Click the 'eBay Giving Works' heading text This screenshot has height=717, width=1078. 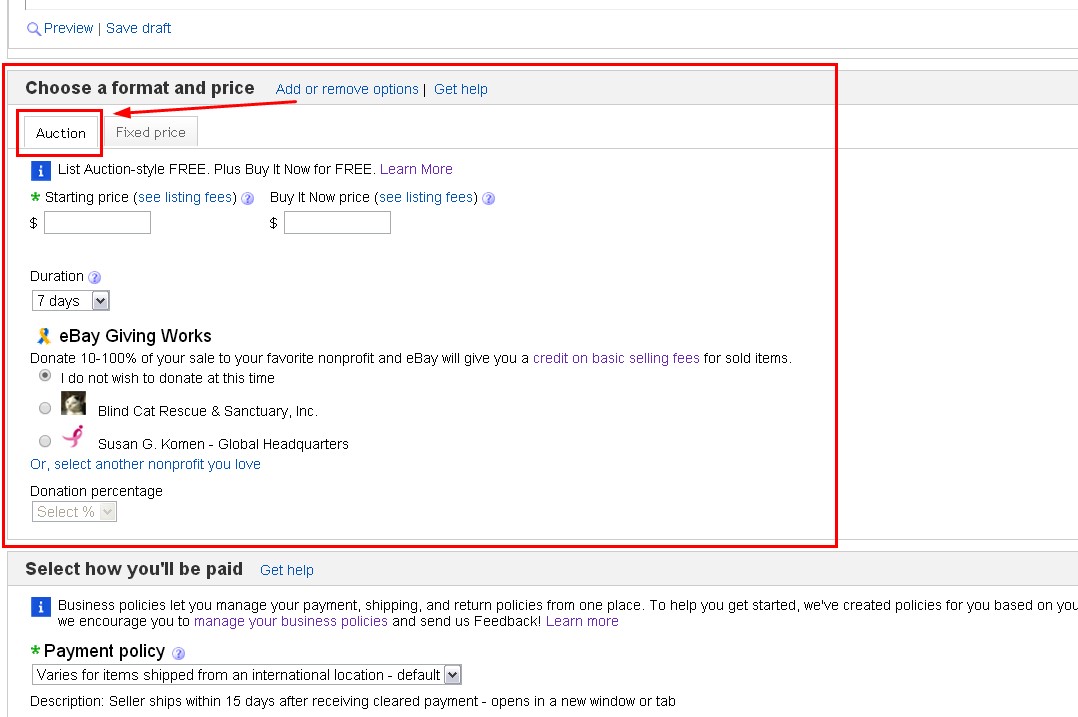tap(135, 335)
